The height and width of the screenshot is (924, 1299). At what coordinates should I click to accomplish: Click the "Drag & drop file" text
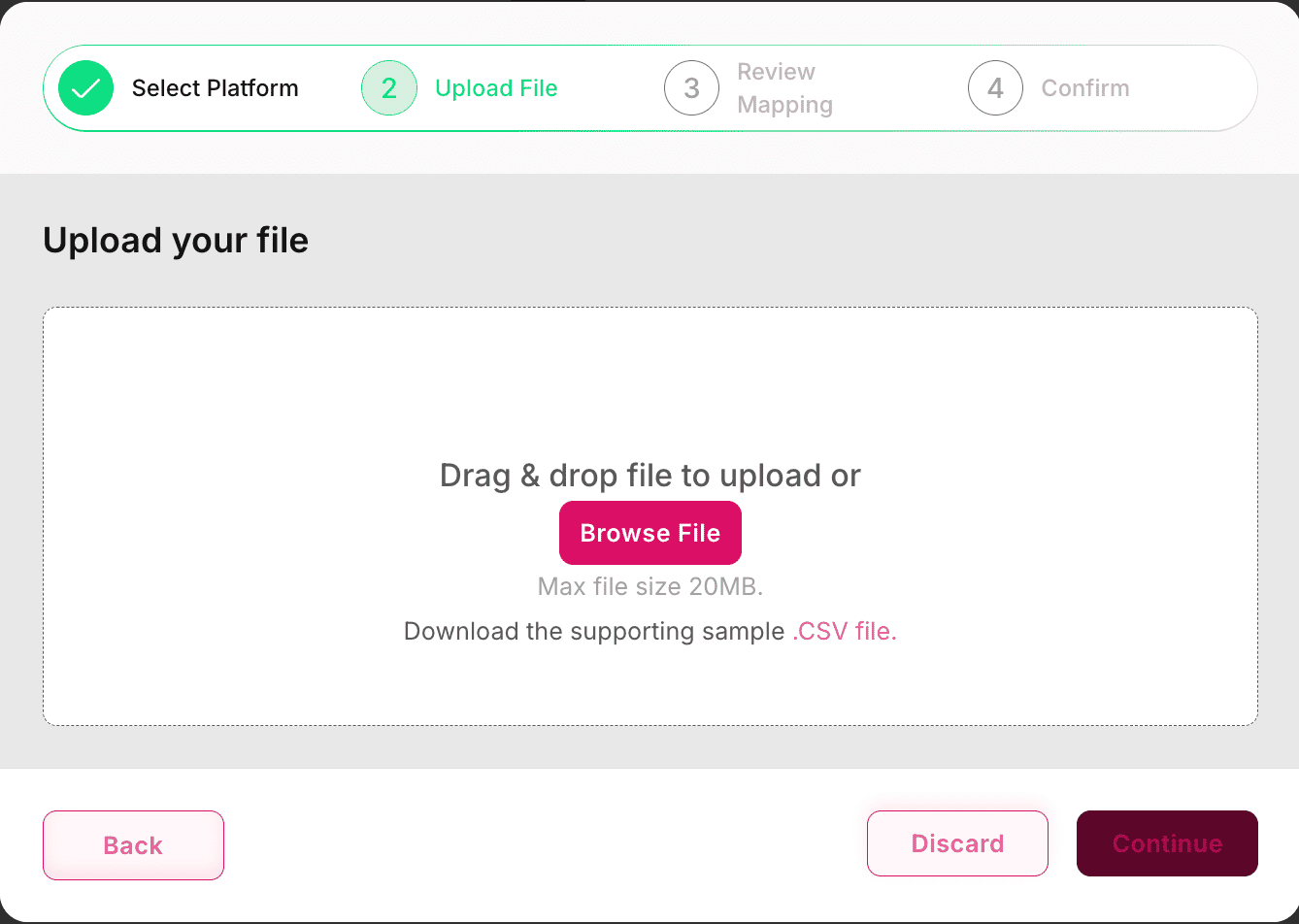coord(649,476)
